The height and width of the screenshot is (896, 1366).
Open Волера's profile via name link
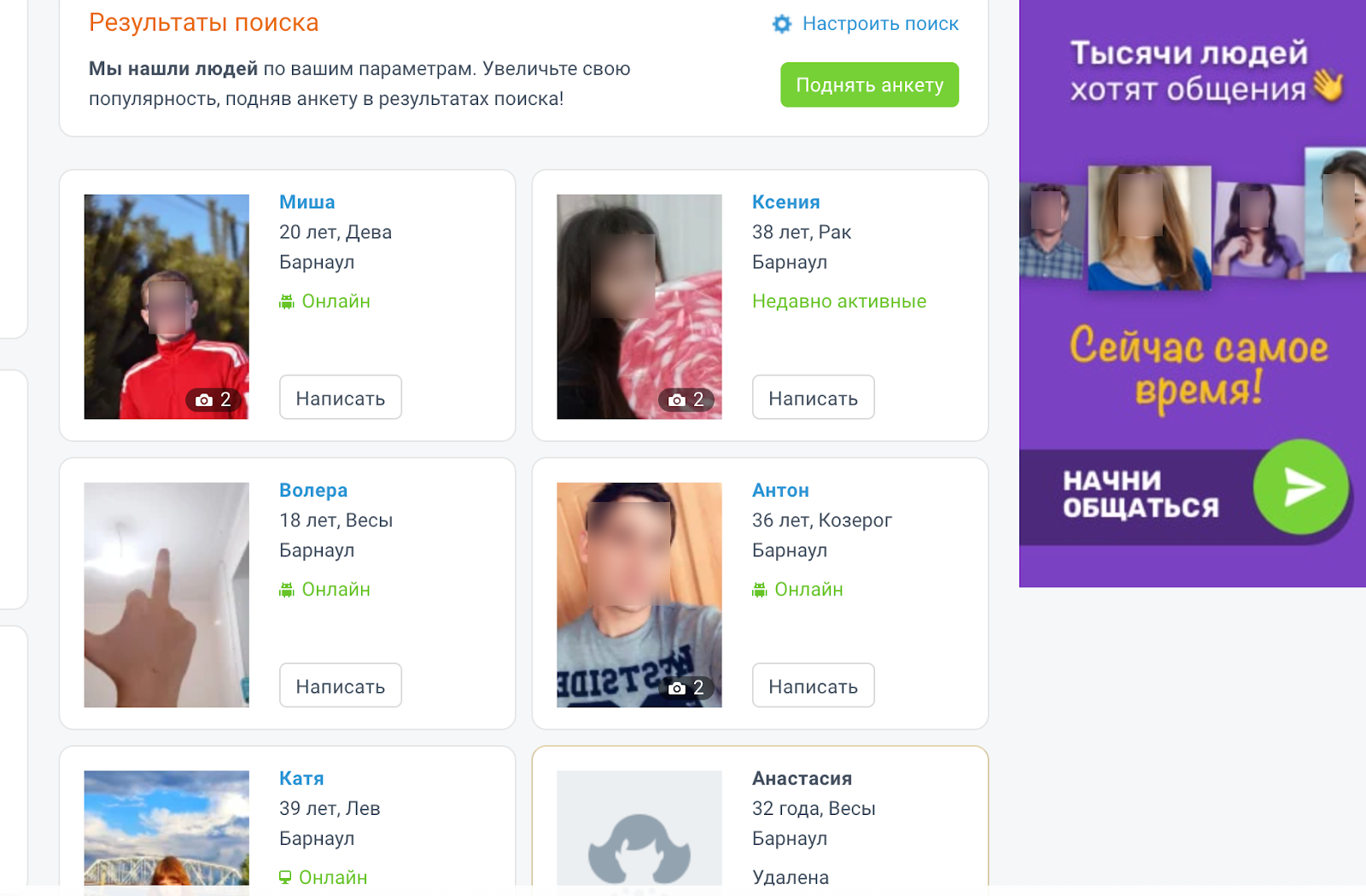pos(313,491)
